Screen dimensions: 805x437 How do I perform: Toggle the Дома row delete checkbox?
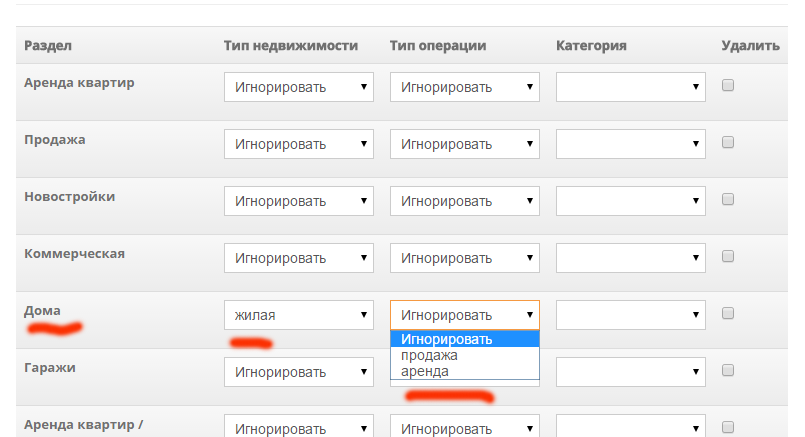[727, 313]
